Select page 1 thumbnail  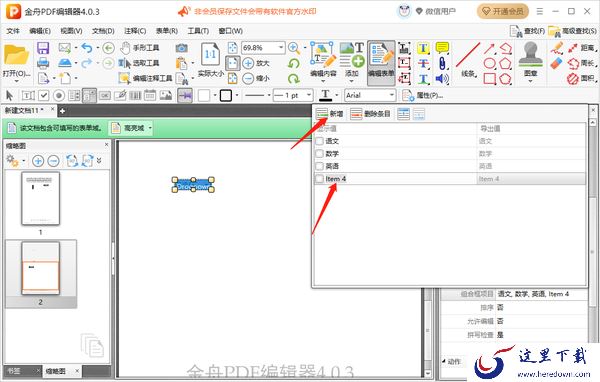[41, 198]
